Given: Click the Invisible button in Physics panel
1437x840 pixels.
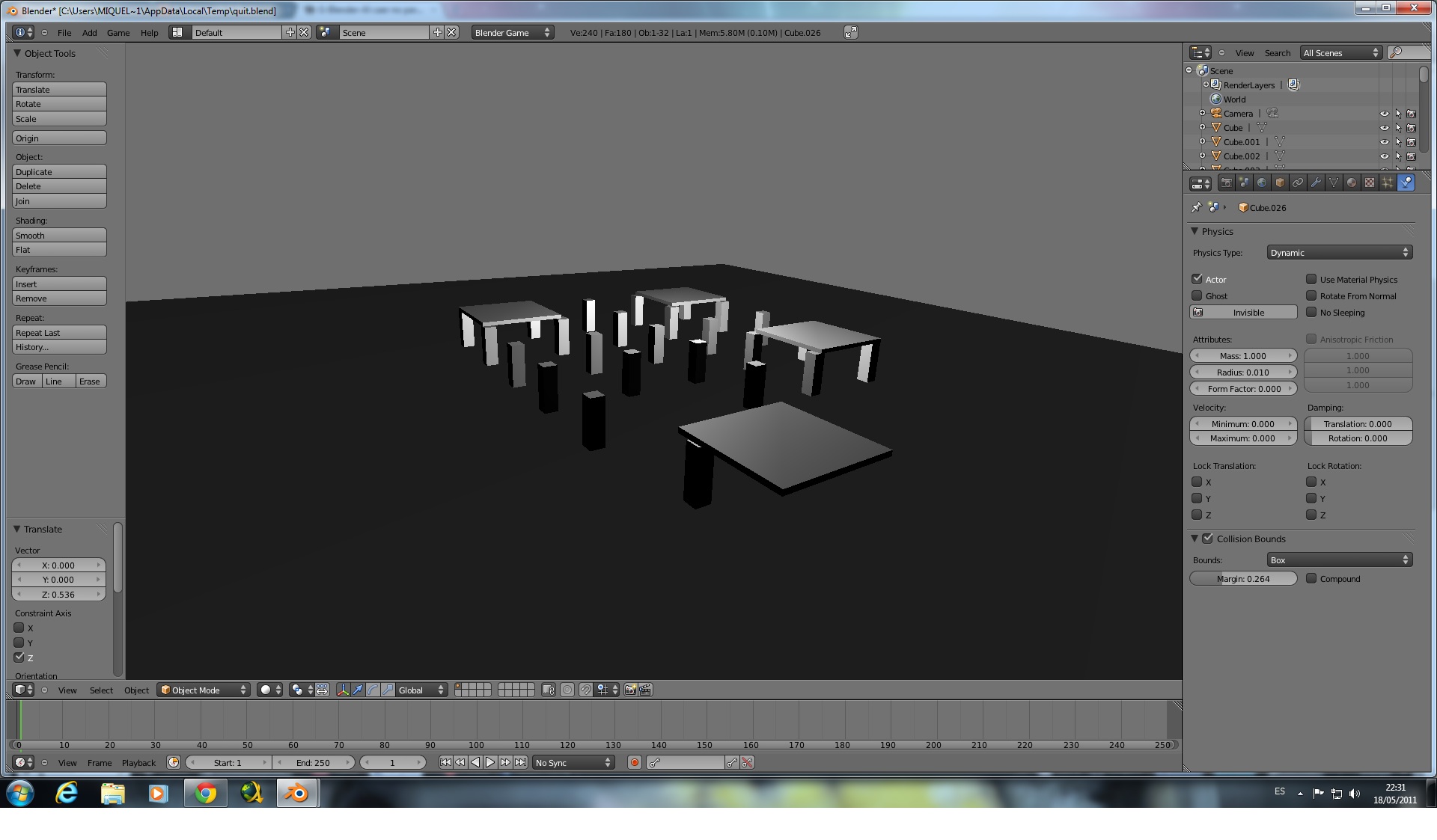Looking at the screenshot, I should click(x=1243, y=313).
